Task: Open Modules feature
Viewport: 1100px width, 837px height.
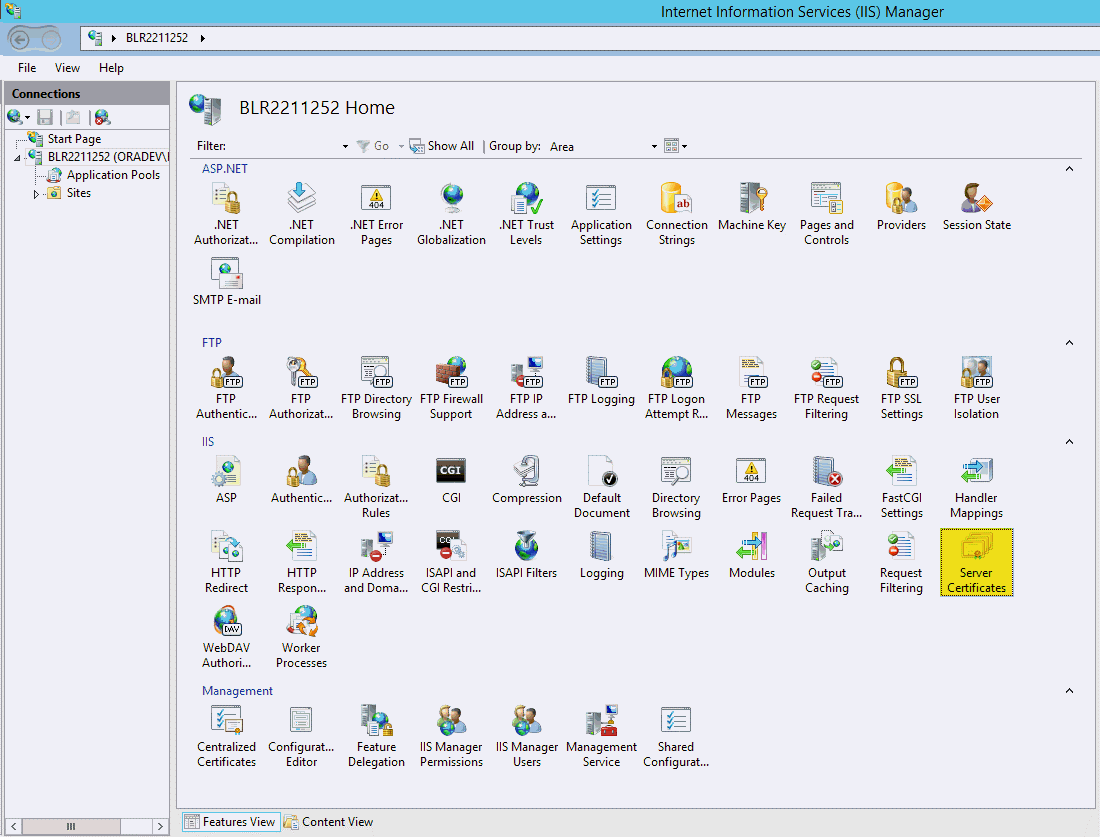Action: pos(751,555)
